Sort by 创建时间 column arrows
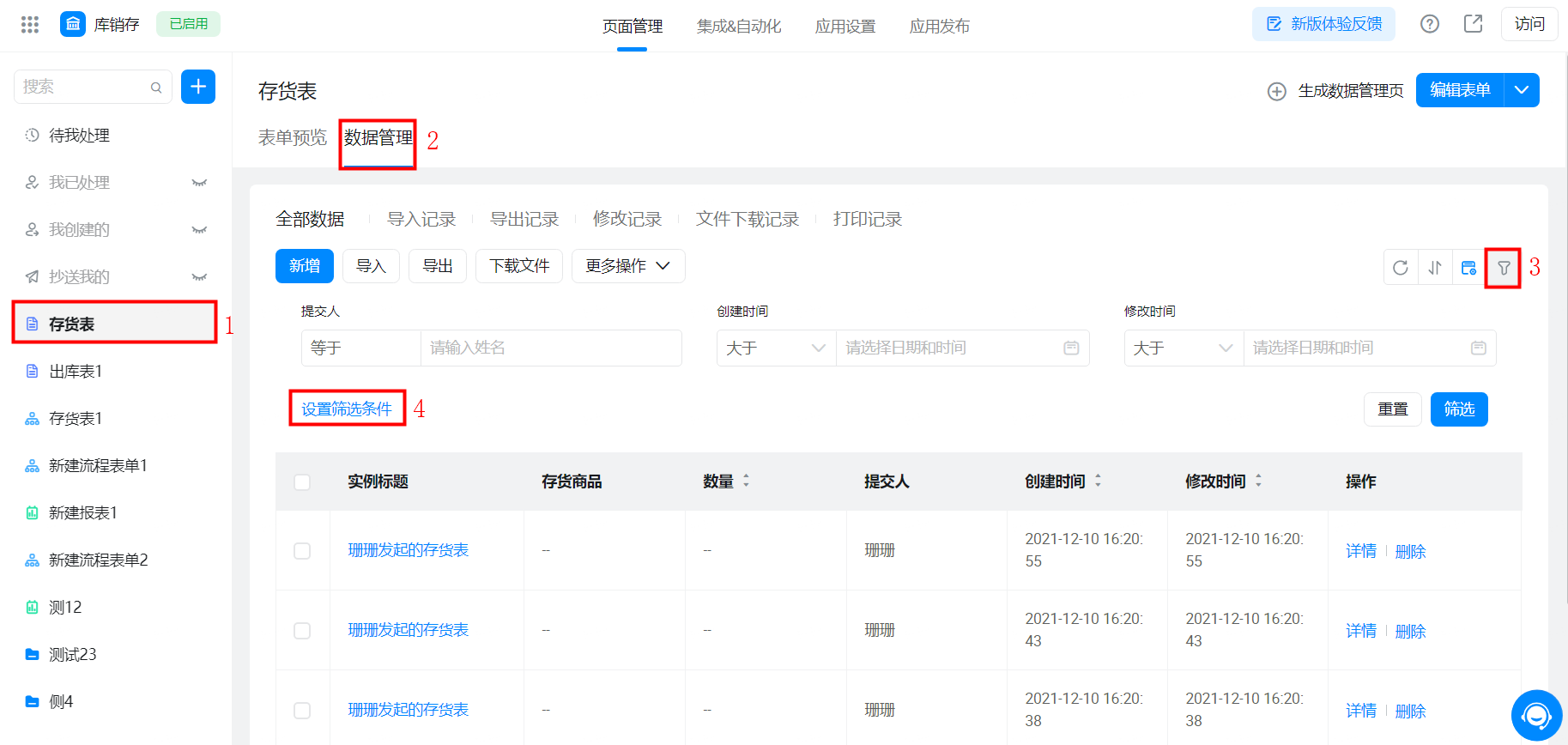 pyautogui.click(x=1098, y=481)
